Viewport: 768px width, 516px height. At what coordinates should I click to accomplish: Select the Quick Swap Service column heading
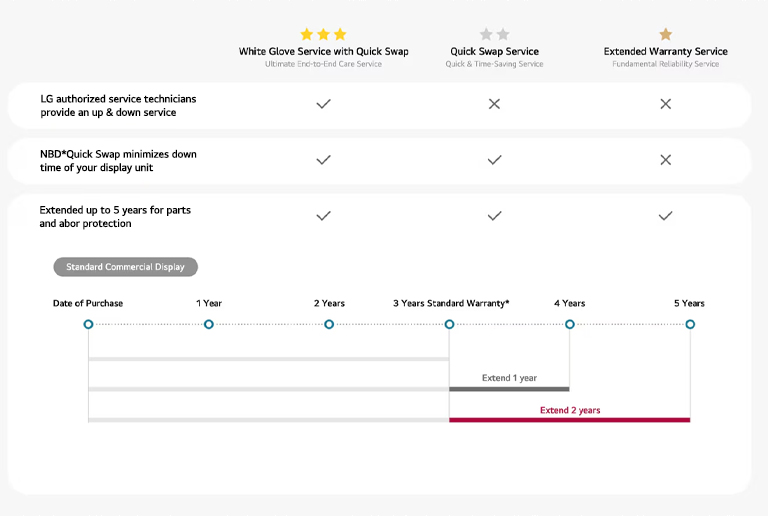[494, 51]
